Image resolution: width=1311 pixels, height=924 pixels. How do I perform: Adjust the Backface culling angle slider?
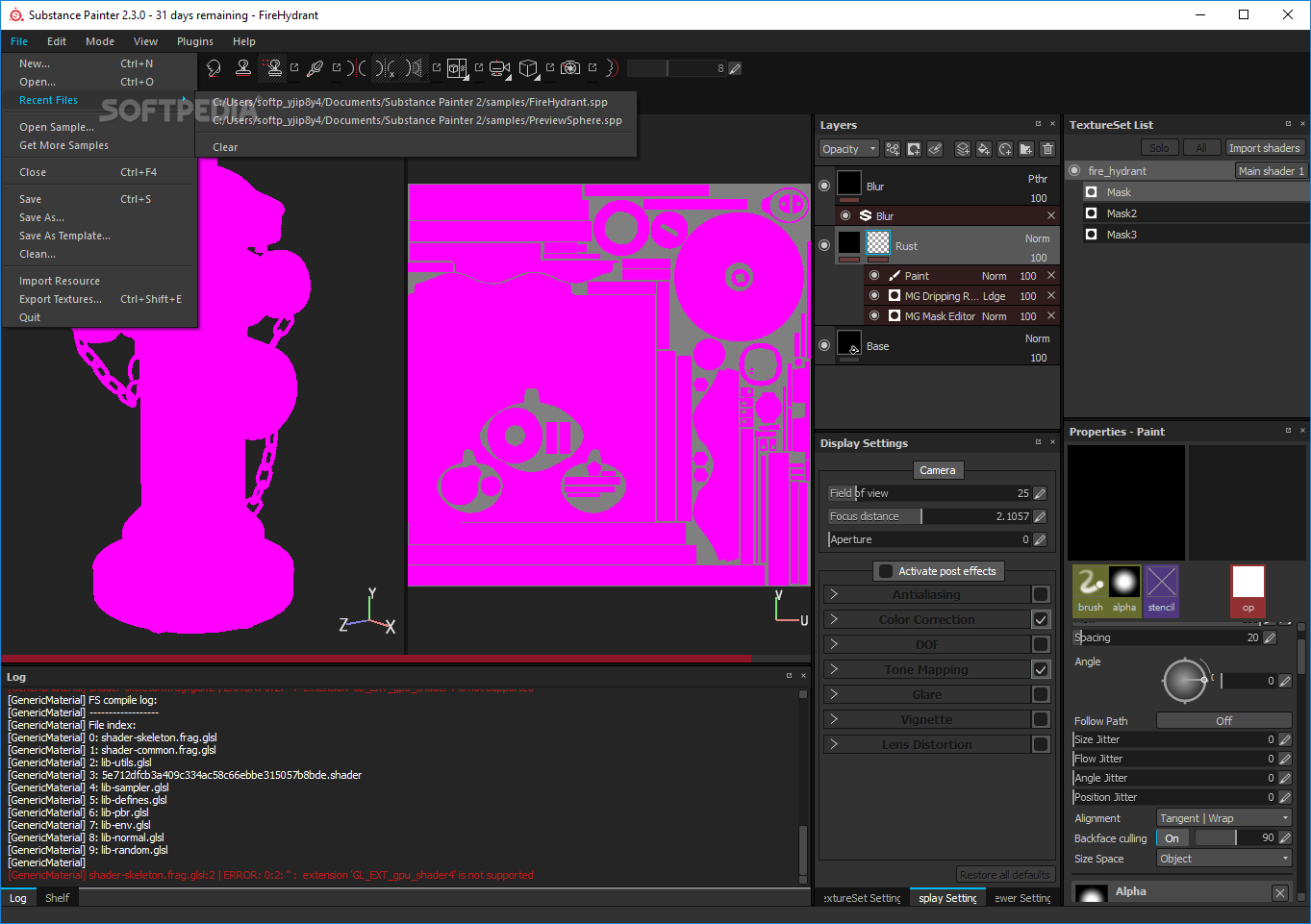tap(1235, 838)
